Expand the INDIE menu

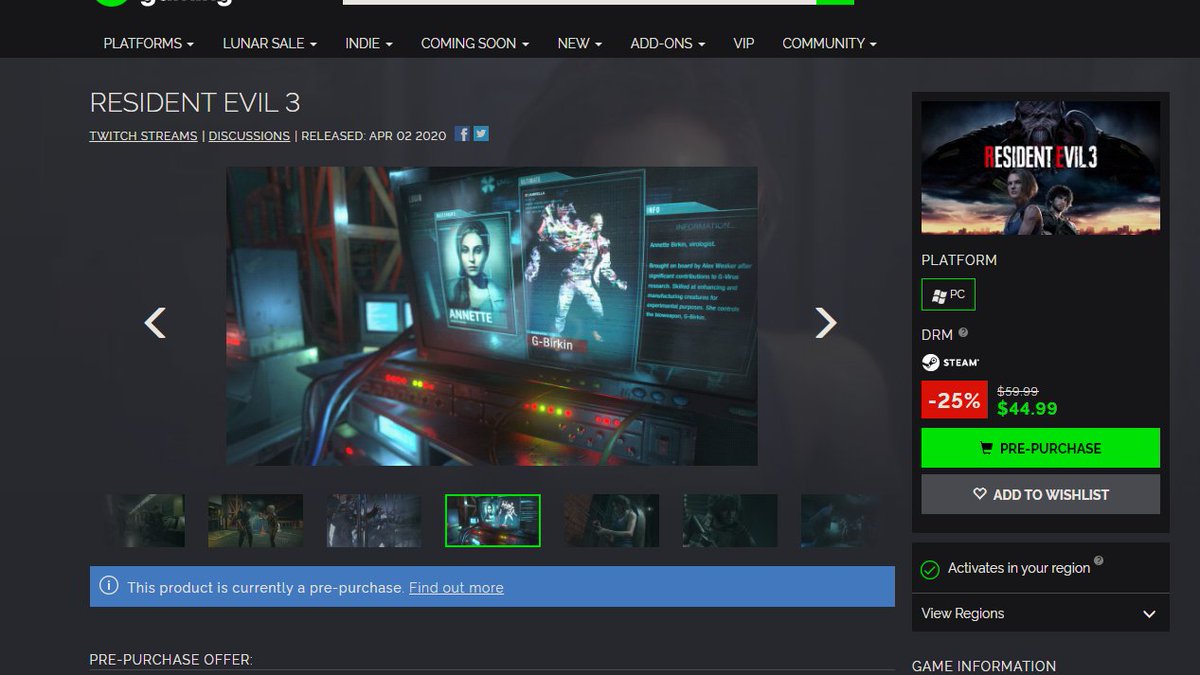tap(368, 43)
